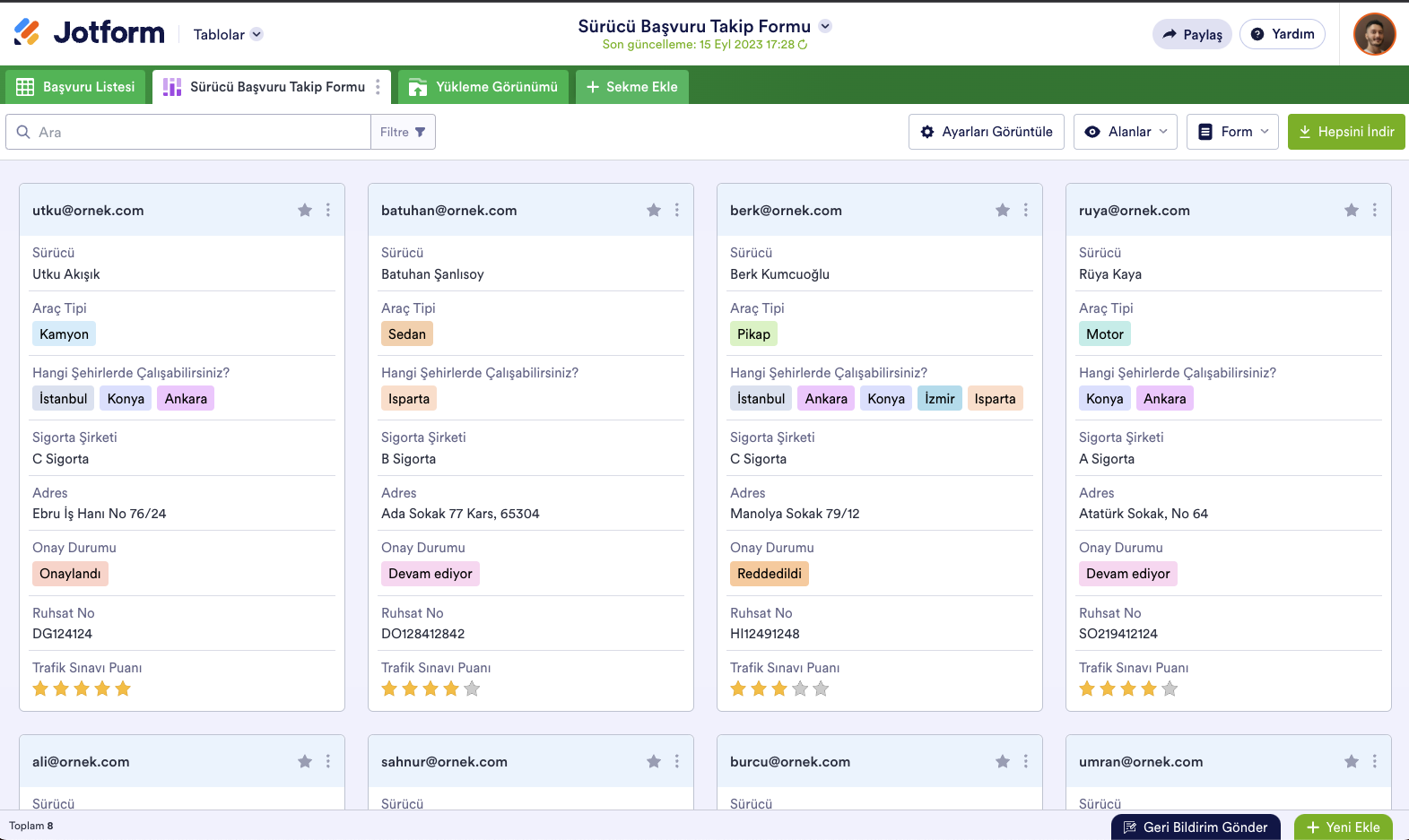
Task: Open three-dot menu on utku@ornek.com card
Action: 328,210
